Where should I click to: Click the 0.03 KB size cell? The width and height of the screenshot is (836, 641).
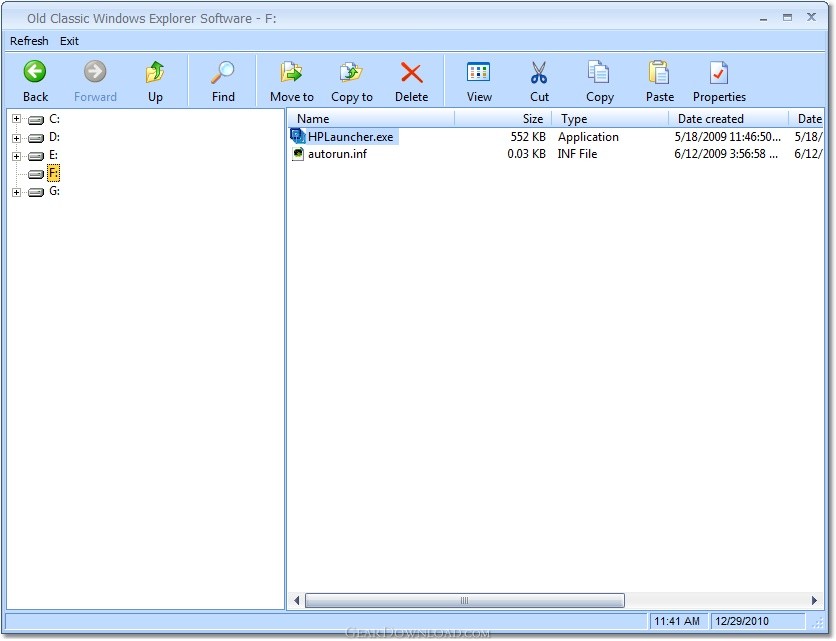(526, 154)
